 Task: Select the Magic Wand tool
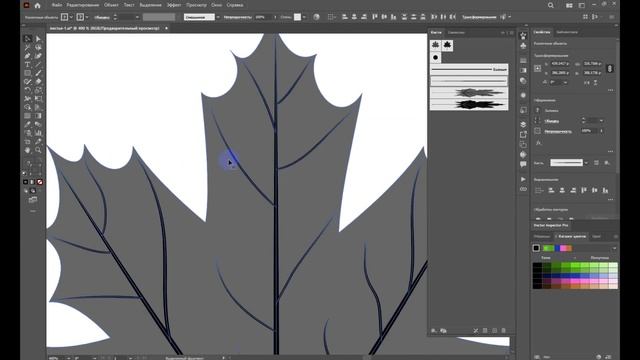pyautogui.click(x=27, y=47)
